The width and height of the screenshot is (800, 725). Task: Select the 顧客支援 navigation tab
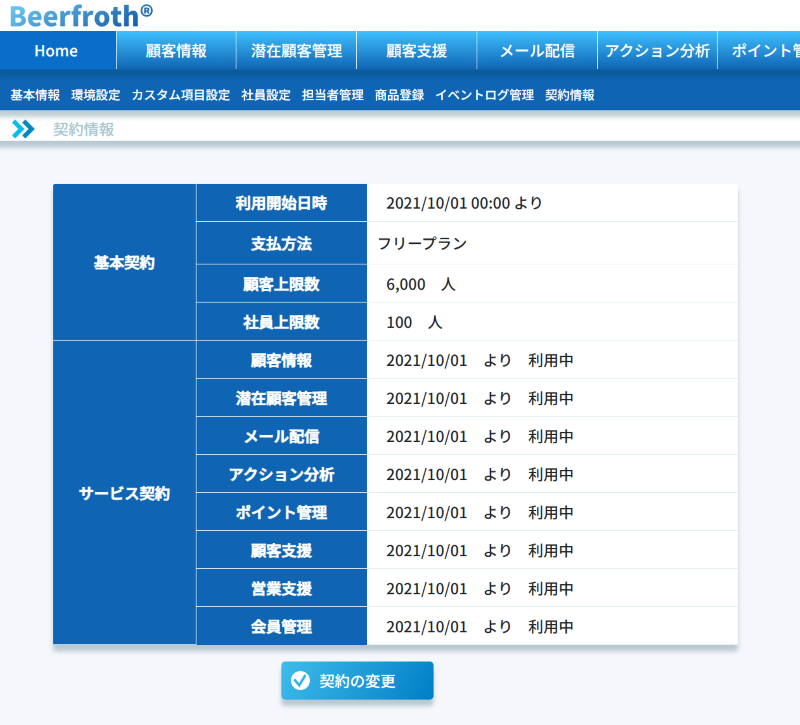pos(416,51)
